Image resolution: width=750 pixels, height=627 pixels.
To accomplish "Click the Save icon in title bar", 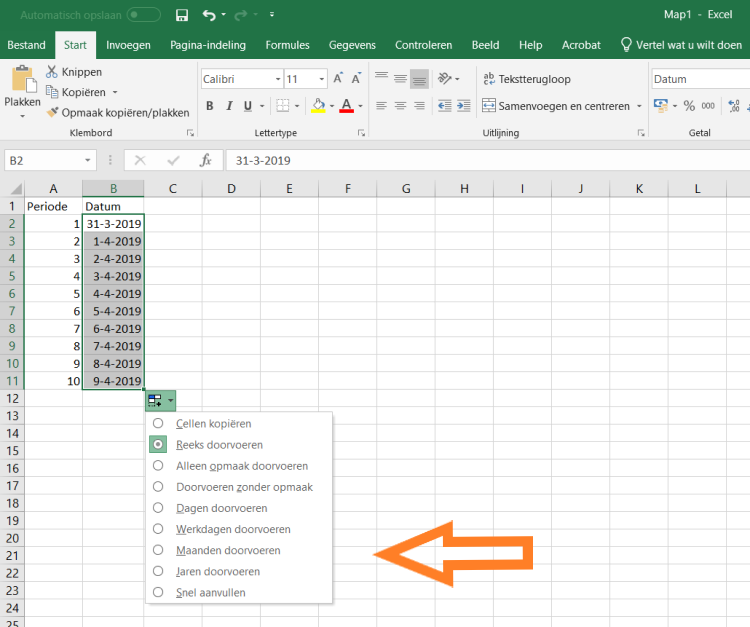I will click(x=181, y=15).
